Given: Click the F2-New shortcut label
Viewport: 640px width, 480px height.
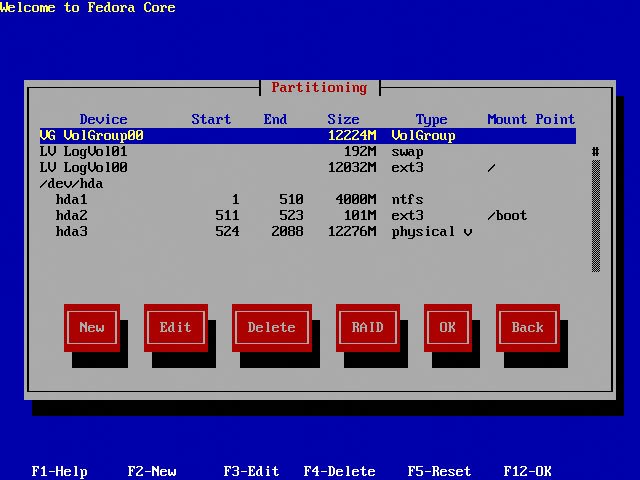Looking at the screenshot, I should 152,471.
